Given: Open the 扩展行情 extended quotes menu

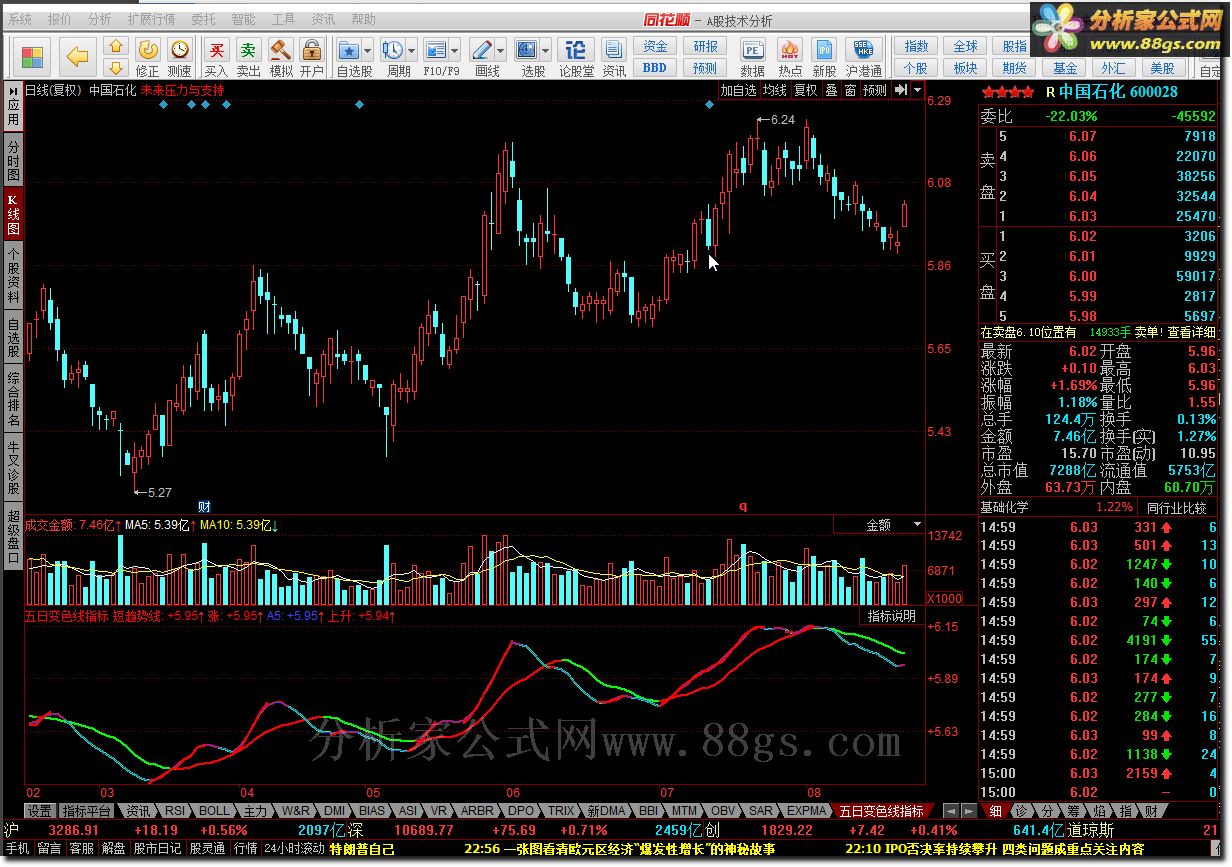Looking at the screenshot, I should pos(151,19).
